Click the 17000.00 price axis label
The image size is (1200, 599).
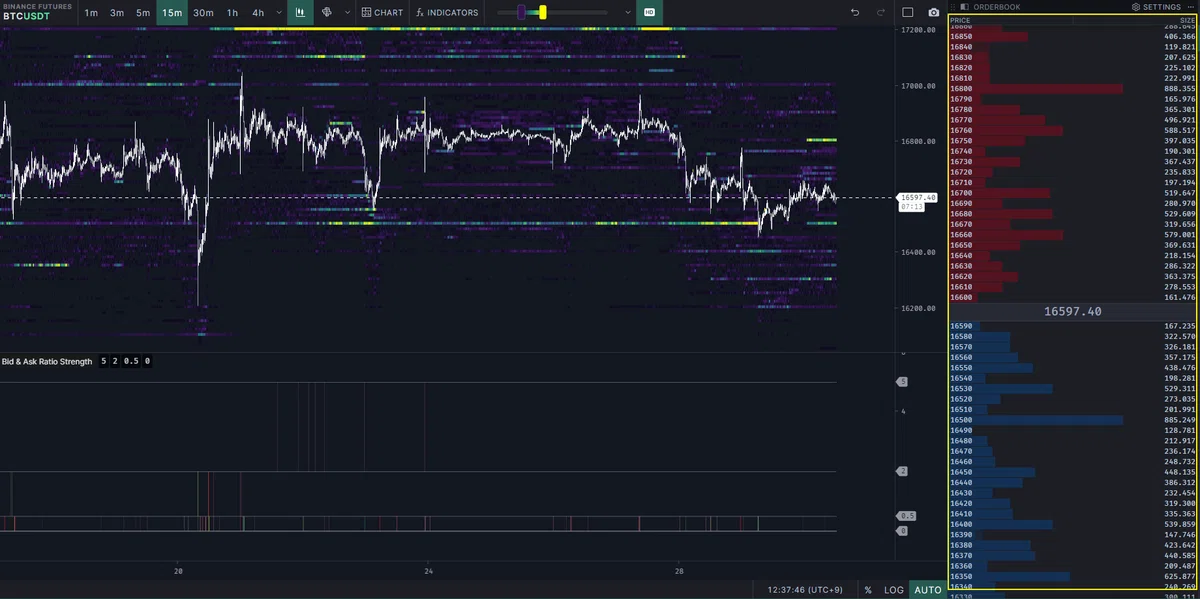[x=918, y=87]
